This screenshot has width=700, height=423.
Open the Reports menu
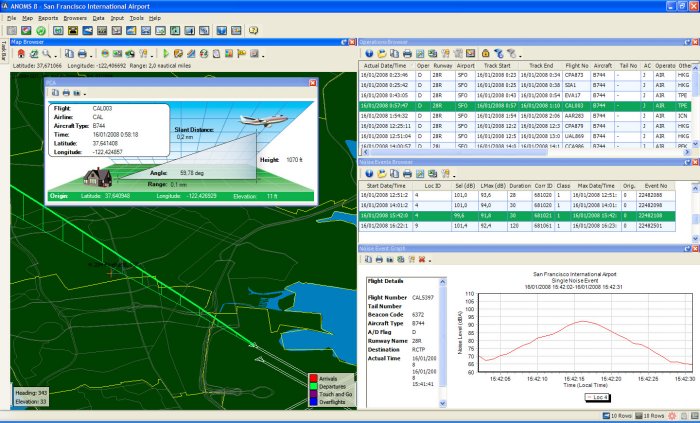[x=47, y=19]
